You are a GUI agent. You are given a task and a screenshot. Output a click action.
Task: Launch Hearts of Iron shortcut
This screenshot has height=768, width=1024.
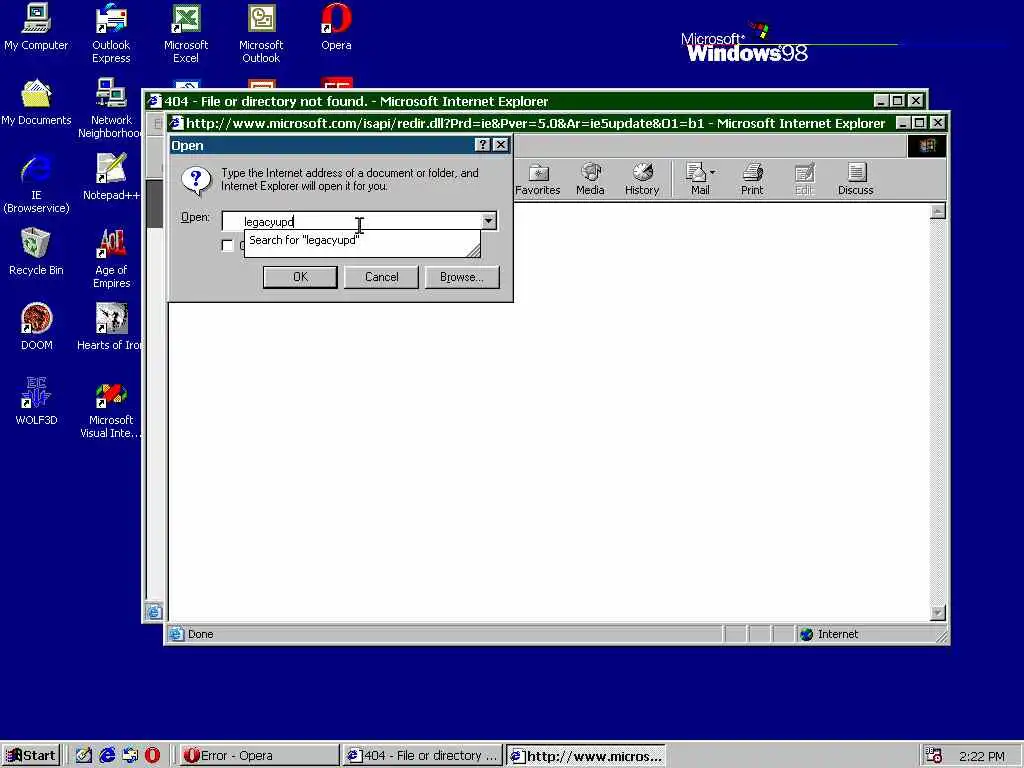(110, 327)
